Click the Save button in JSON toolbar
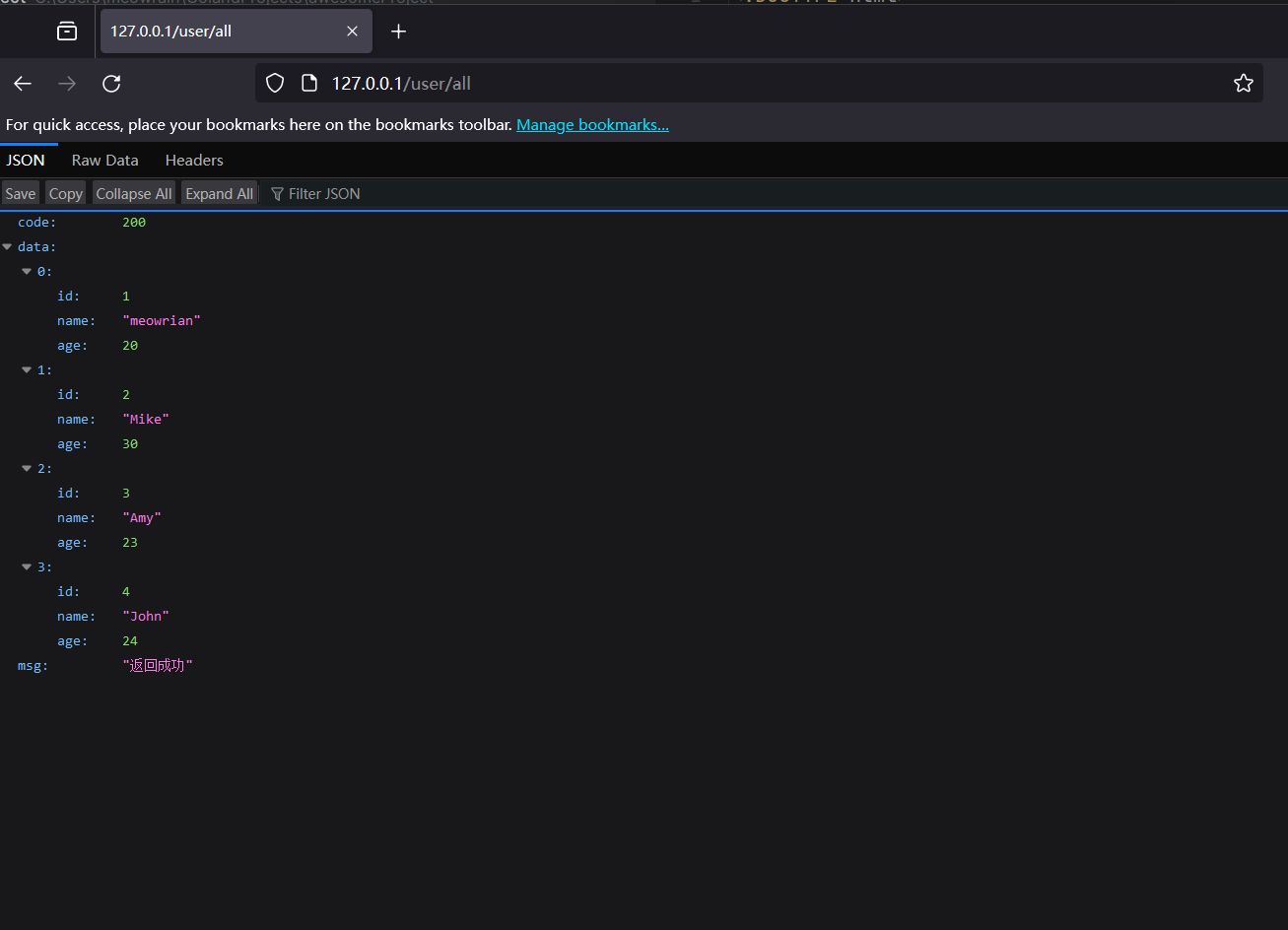1288x930 pixels. (20, 194)
